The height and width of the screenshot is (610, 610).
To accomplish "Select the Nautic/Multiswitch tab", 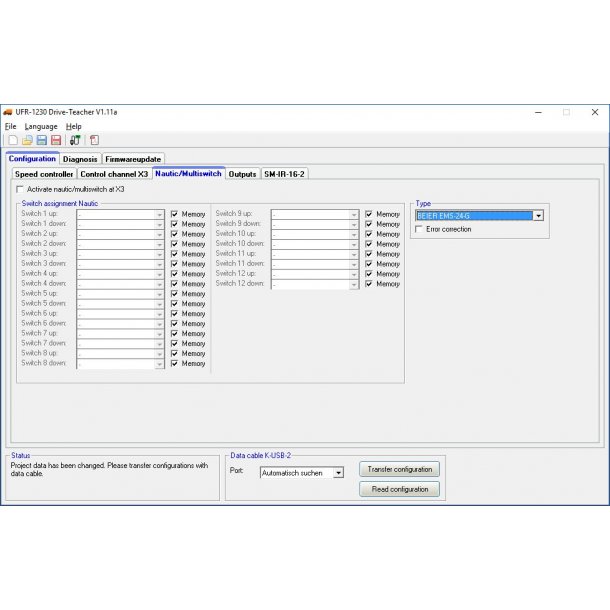I will [188, 174].
